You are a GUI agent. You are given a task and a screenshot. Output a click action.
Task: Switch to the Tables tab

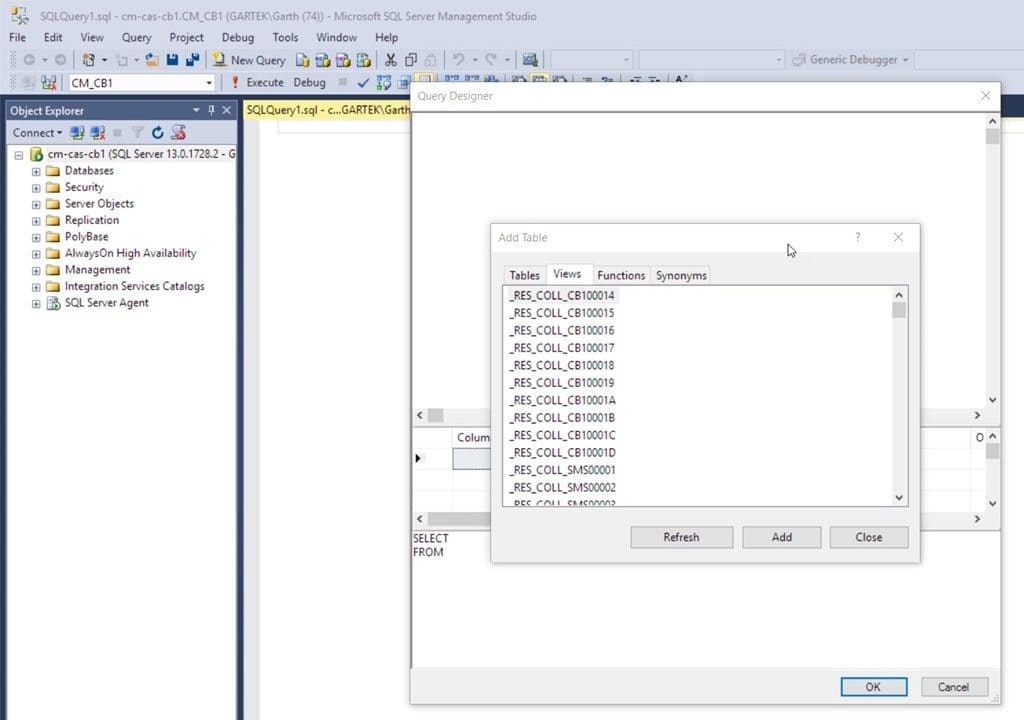524,276
